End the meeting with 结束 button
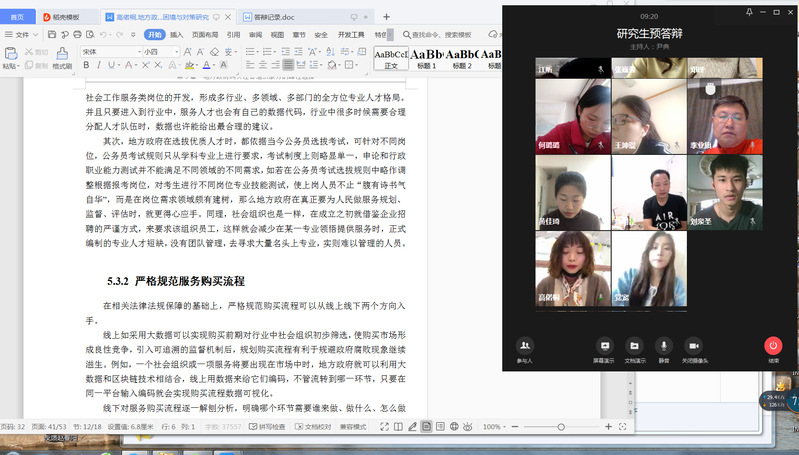 773,348
